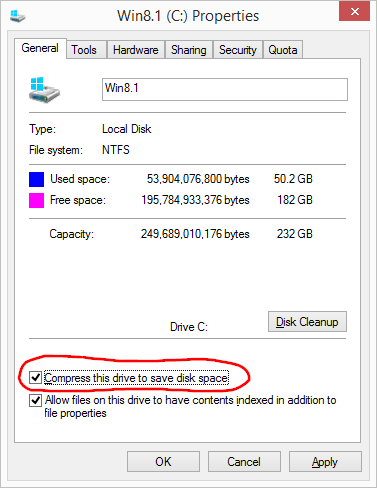Click the Compress this drive label text
This screenshot has height=488, width=377.
click(136, 378)
